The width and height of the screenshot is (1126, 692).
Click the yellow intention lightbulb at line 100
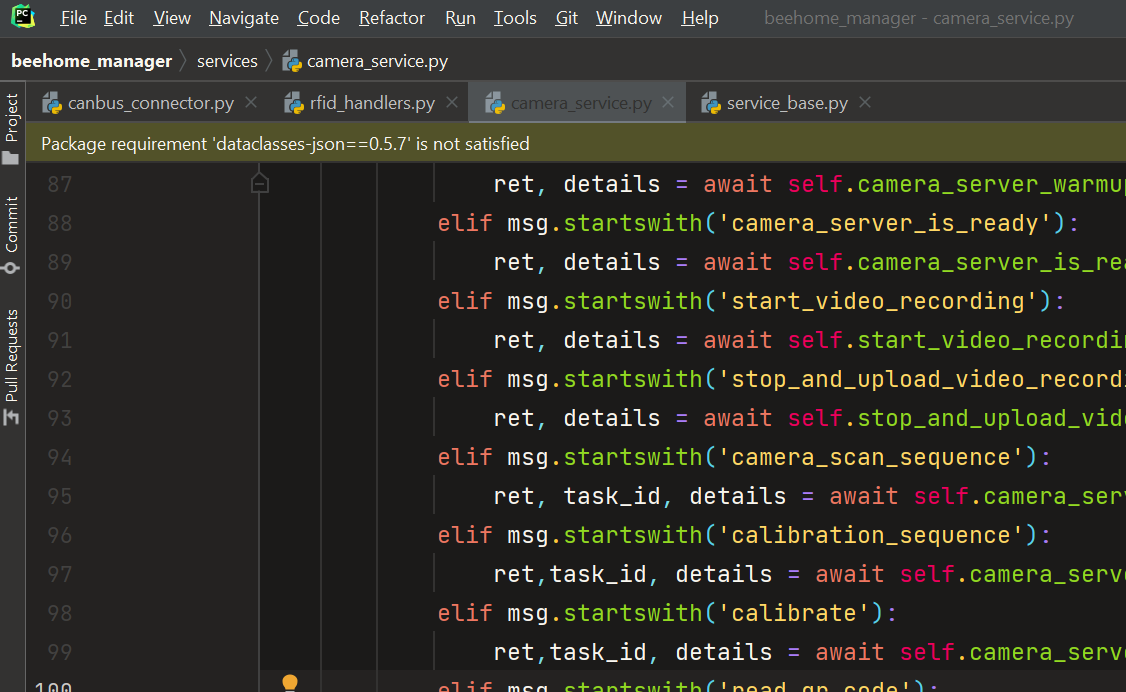pyautogui.click(x=289, y=682)
